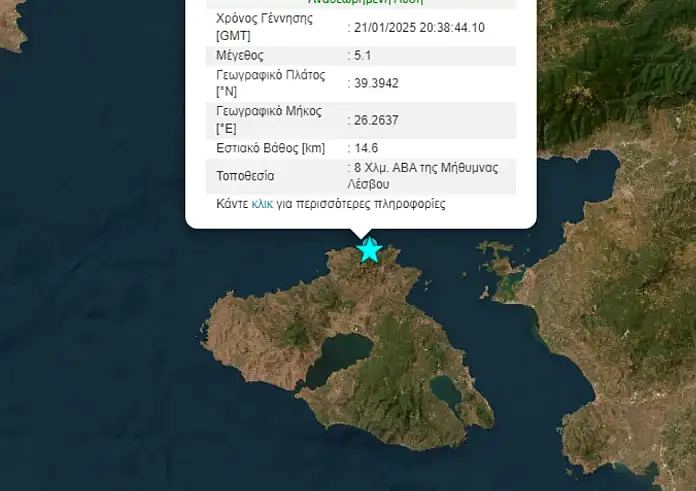Image resolution: width=696 pixels, height=491 pixels.
Task: Click the 'Μέγεθος' row label
Action: pos(240,55)
